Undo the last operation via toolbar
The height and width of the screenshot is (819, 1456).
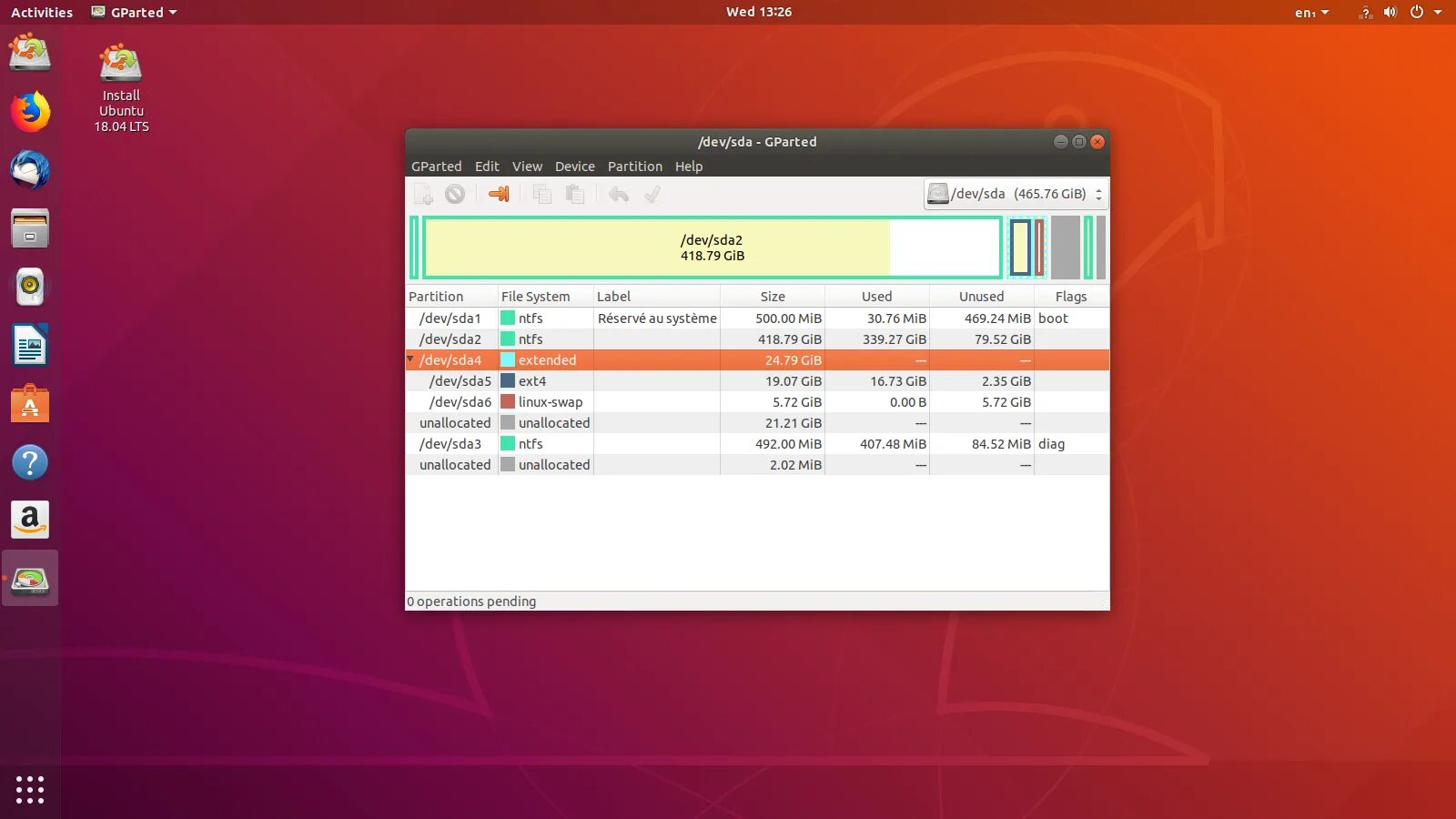[x=619, y=194]
